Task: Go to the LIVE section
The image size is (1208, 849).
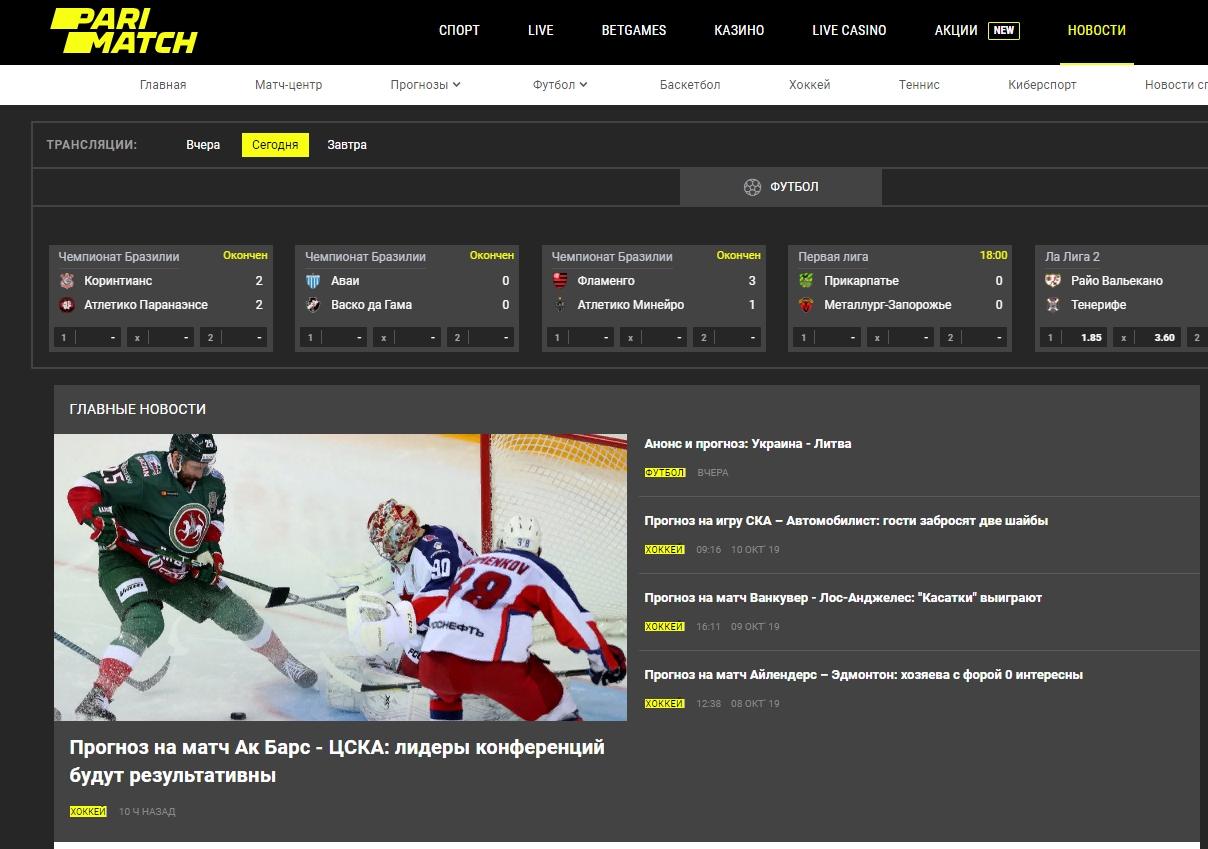Action: click(x=541, y=30)
